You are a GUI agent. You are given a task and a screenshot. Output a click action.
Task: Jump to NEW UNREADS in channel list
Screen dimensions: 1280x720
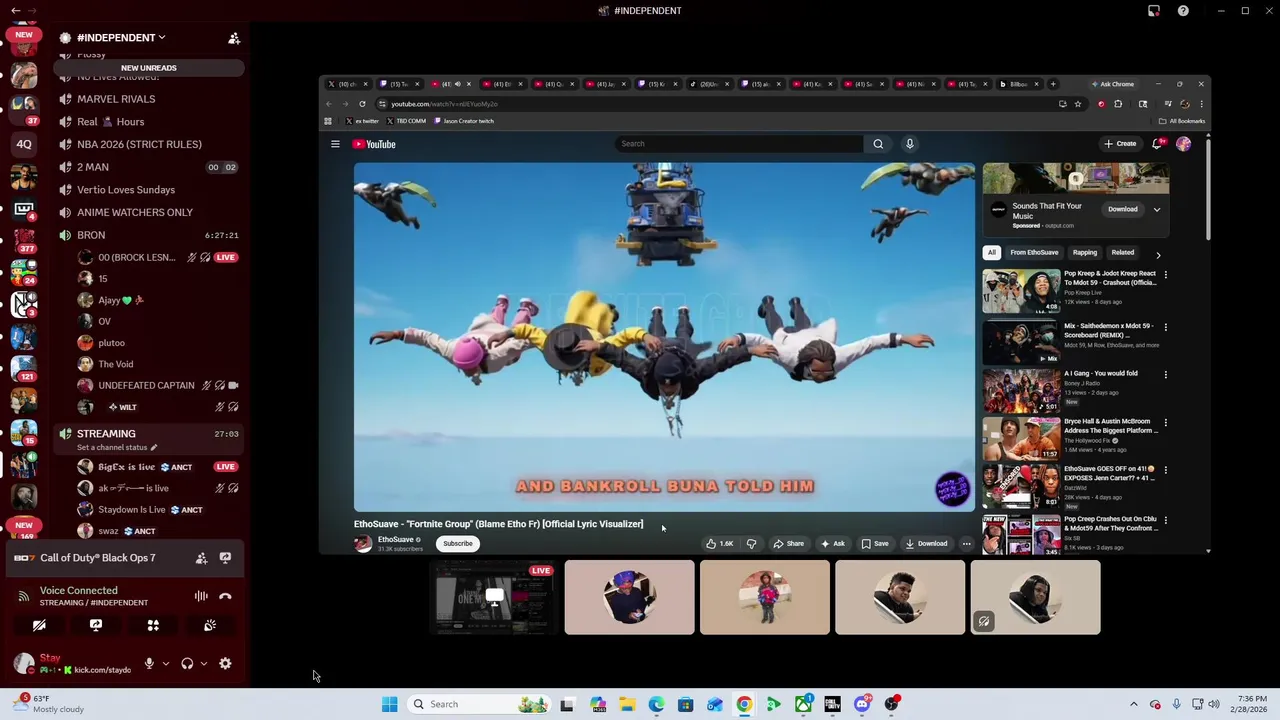[x=148, y=68]
